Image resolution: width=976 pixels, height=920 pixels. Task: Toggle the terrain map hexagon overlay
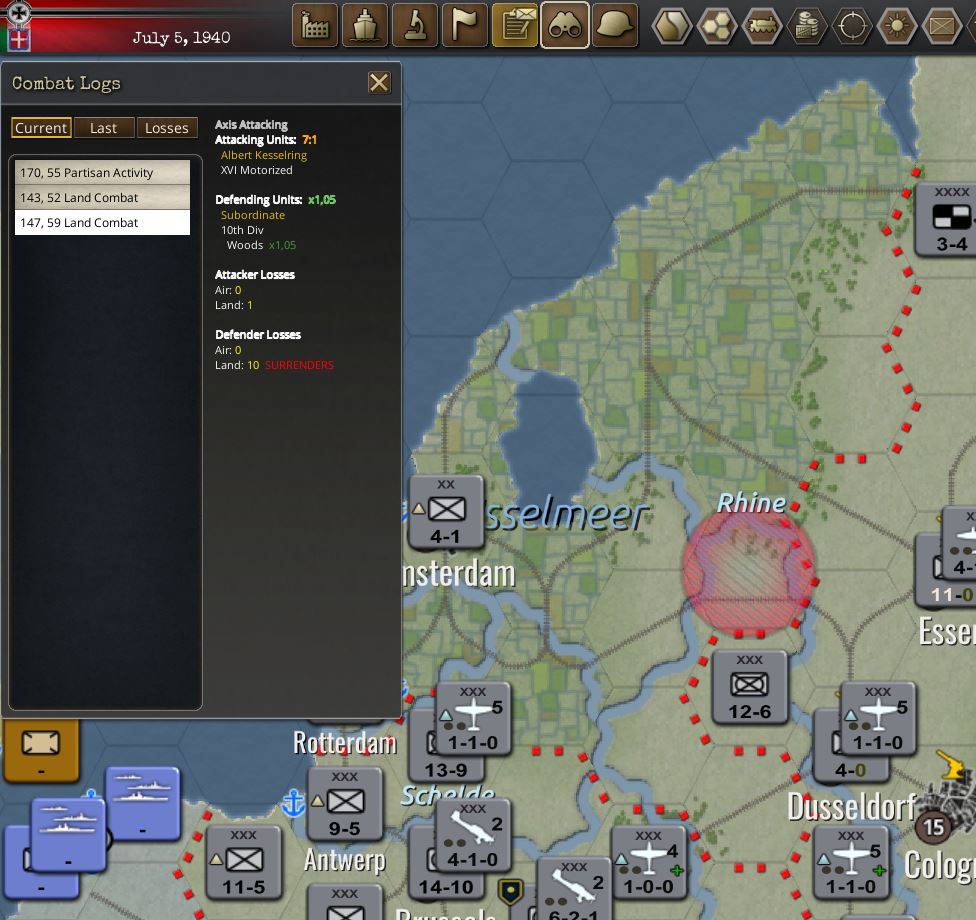click(672, 26)
